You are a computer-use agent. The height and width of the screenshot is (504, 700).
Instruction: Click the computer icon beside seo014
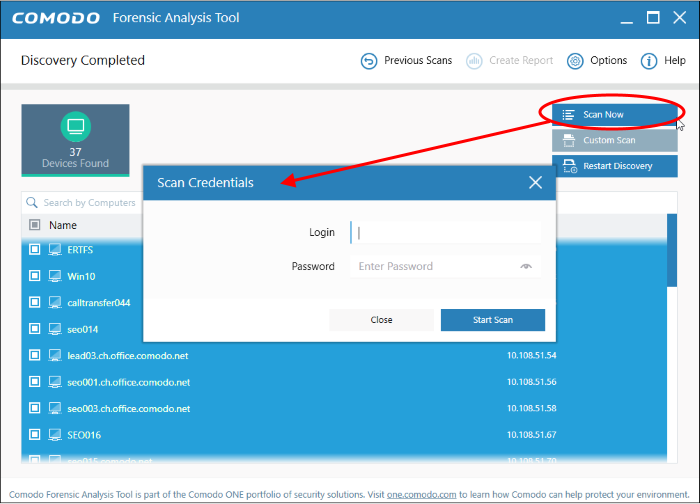55,329
